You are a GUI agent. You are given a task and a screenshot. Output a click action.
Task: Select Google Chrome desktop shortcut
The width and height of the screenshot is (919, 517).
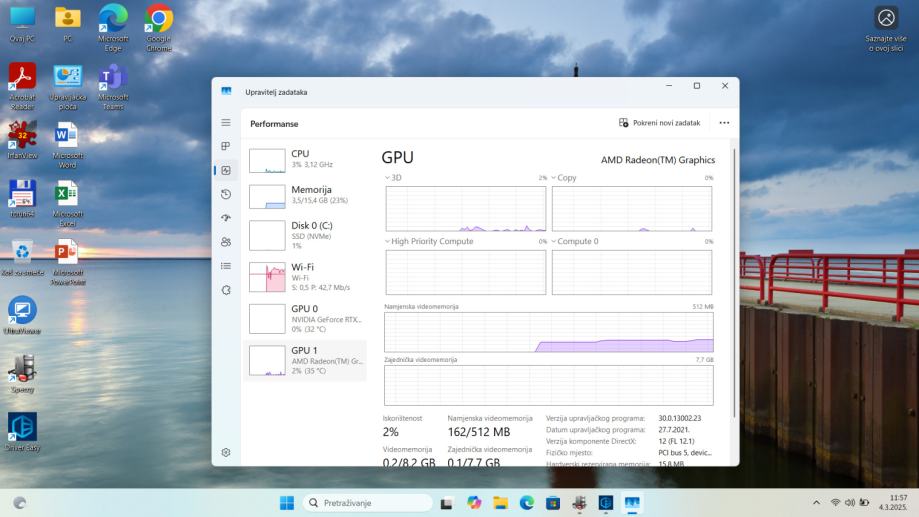(x=159, y=28)
